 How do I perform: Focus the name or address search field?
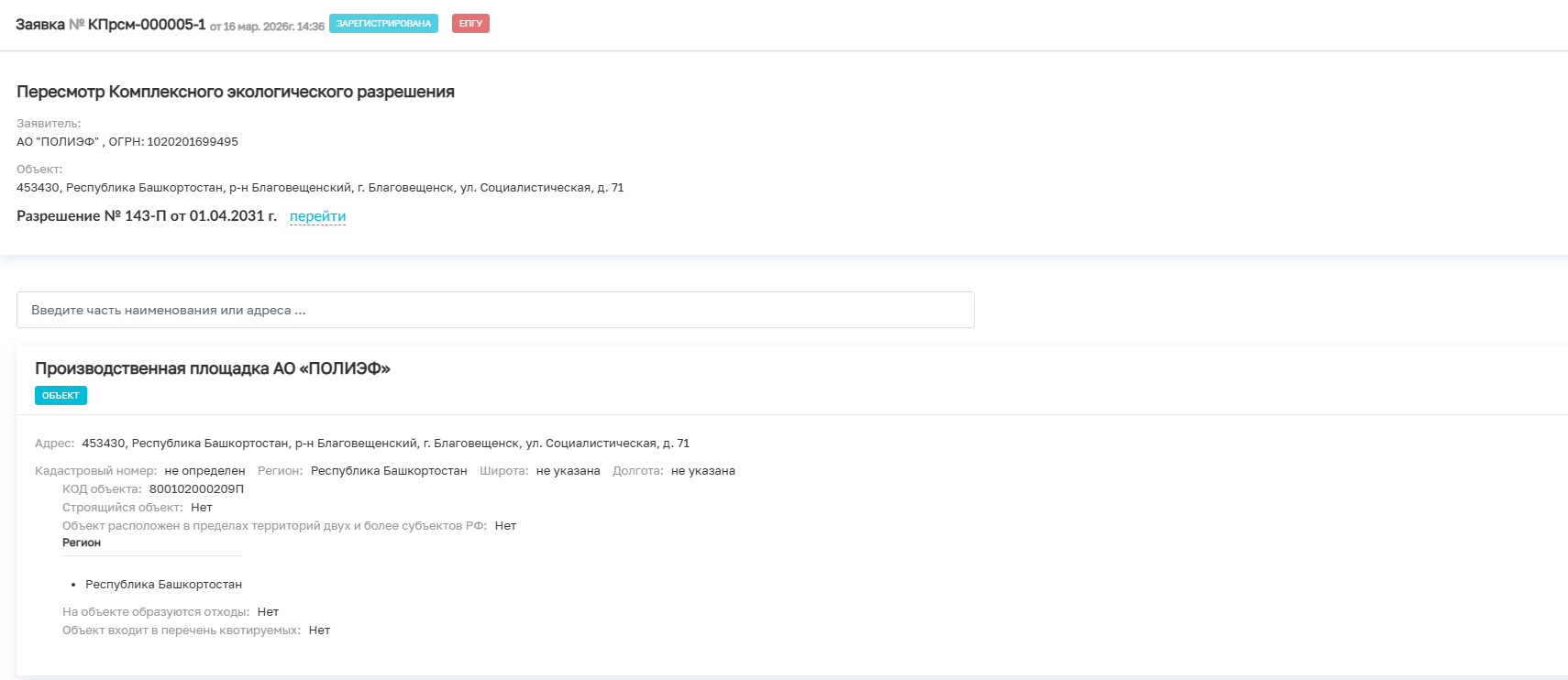click(x=495, y=310)
